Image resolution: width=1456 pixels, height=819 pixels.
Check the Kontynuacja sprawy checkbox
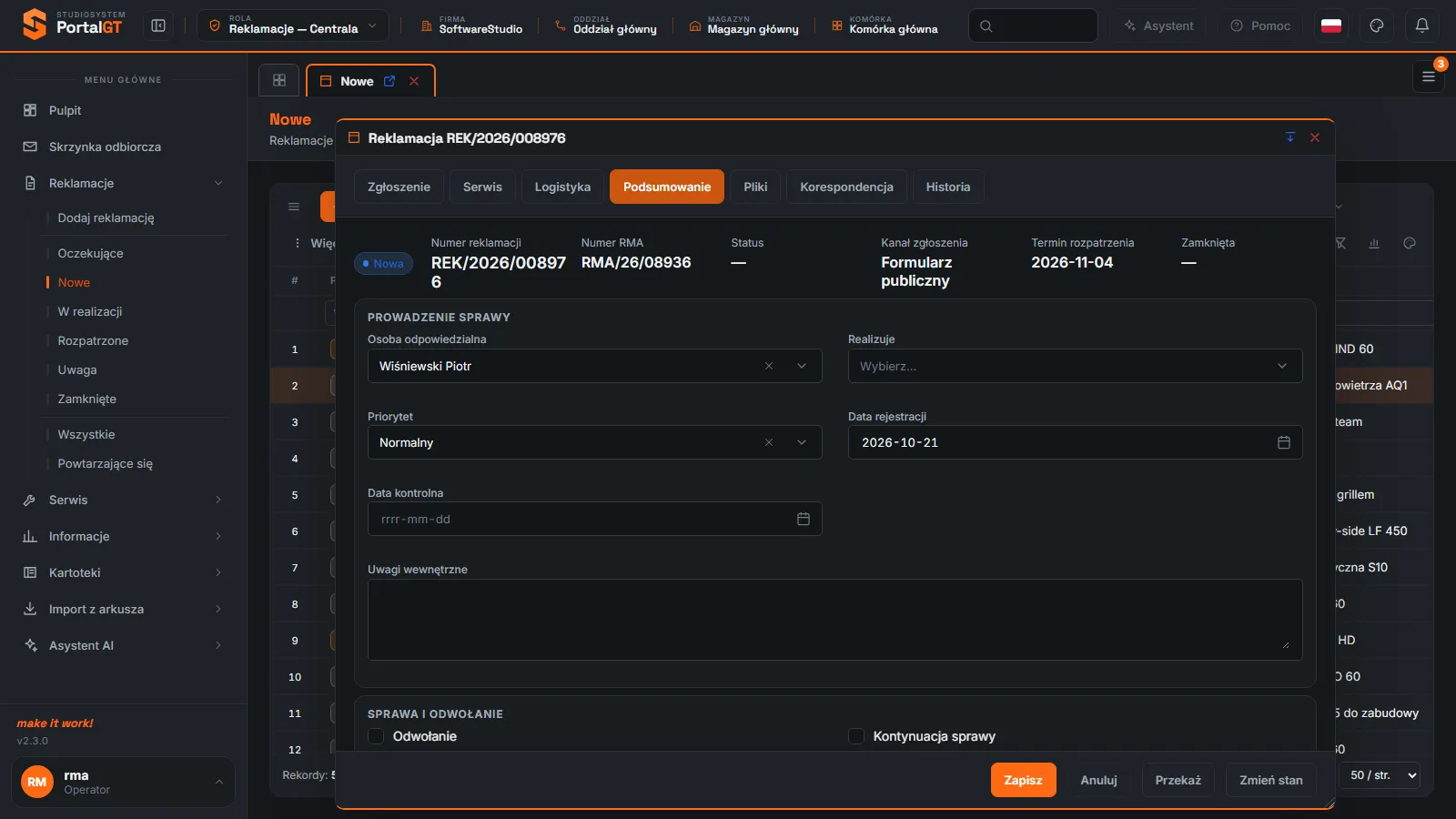856,736
